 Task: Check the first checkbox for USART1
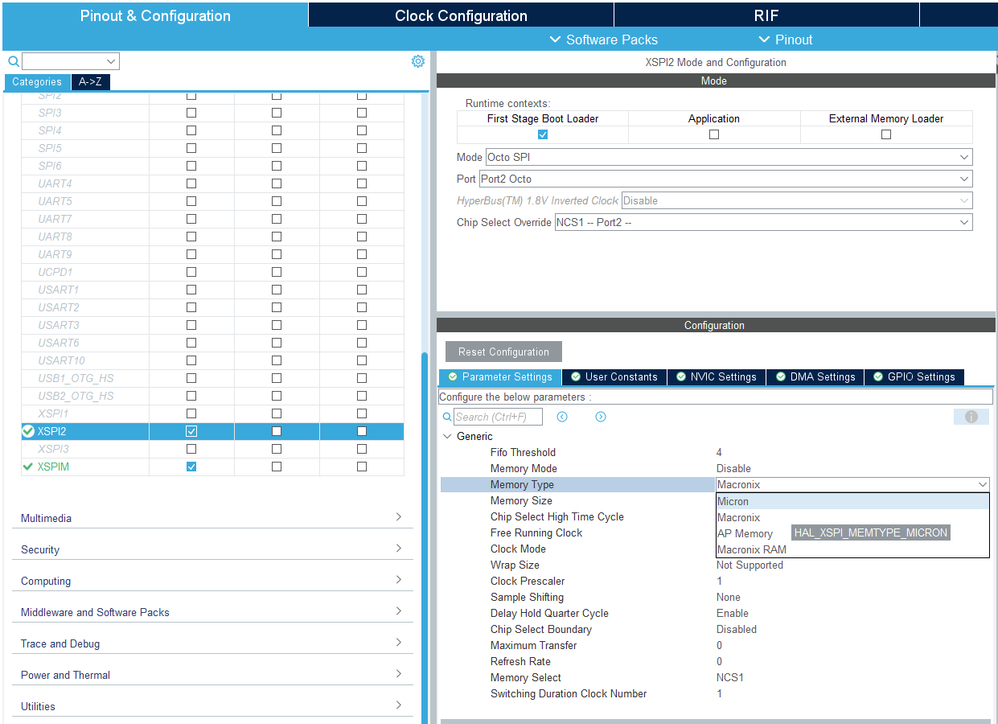191,289
